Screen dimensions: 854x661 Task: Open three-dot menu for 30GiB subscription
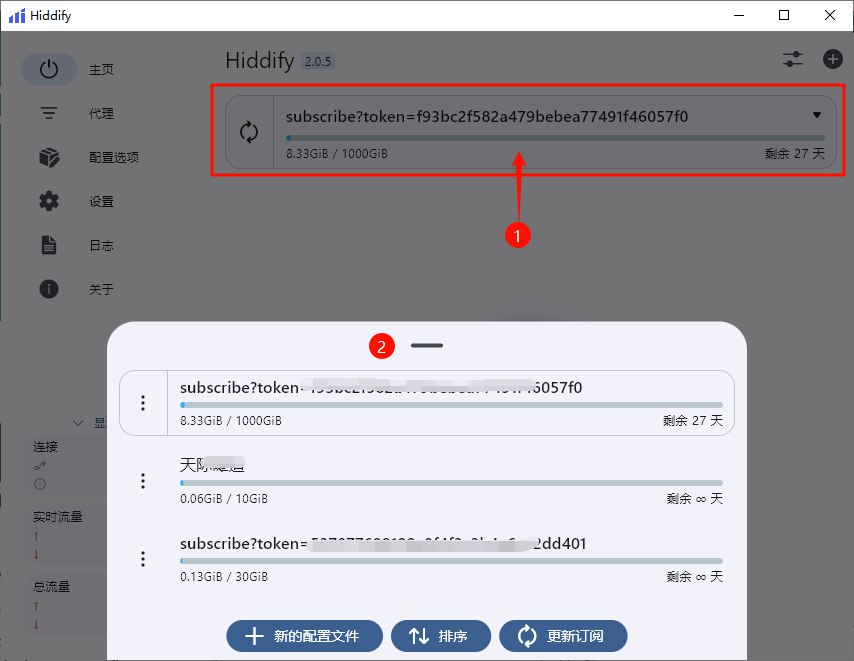(x=143, y=559)
